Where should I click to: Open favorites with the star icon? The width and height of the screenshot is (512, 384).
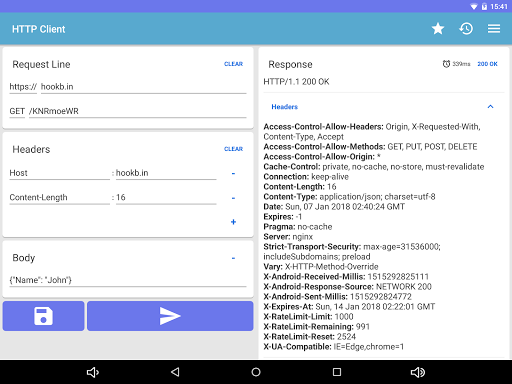coord(438,29)
